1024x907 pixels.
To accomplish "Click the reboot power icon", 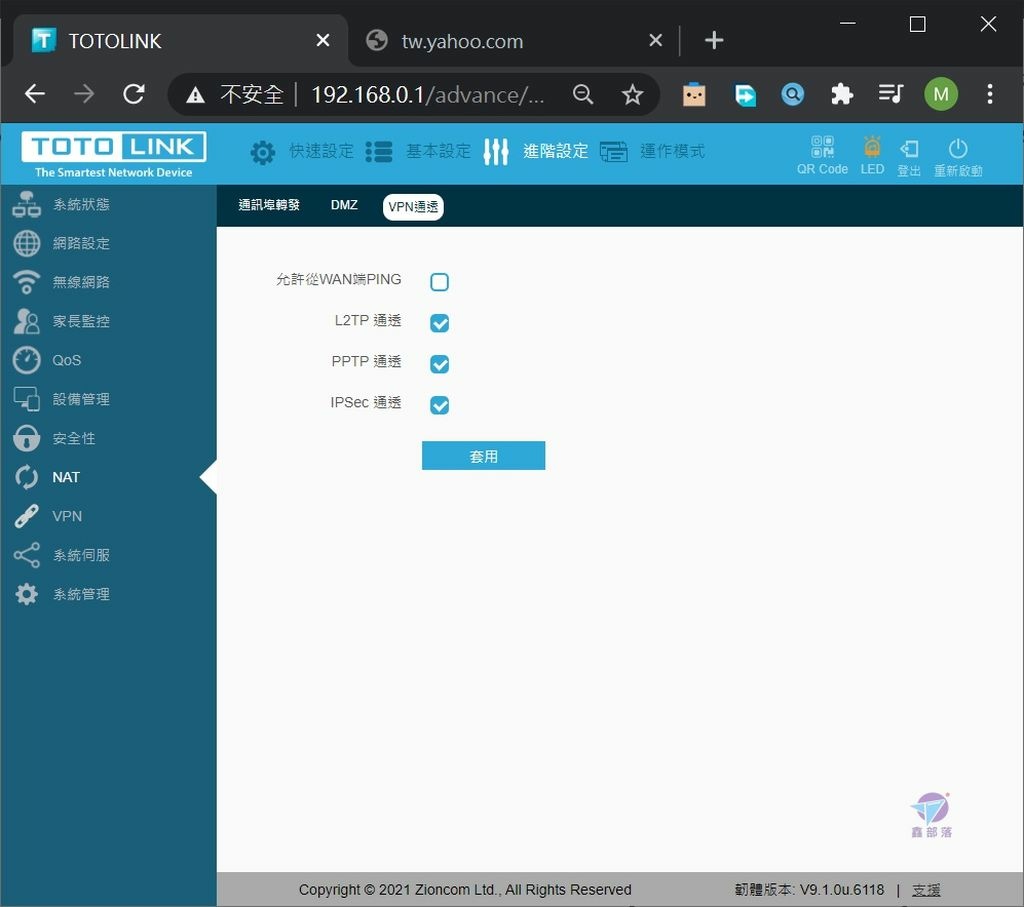I will click(x=957, y=148).
